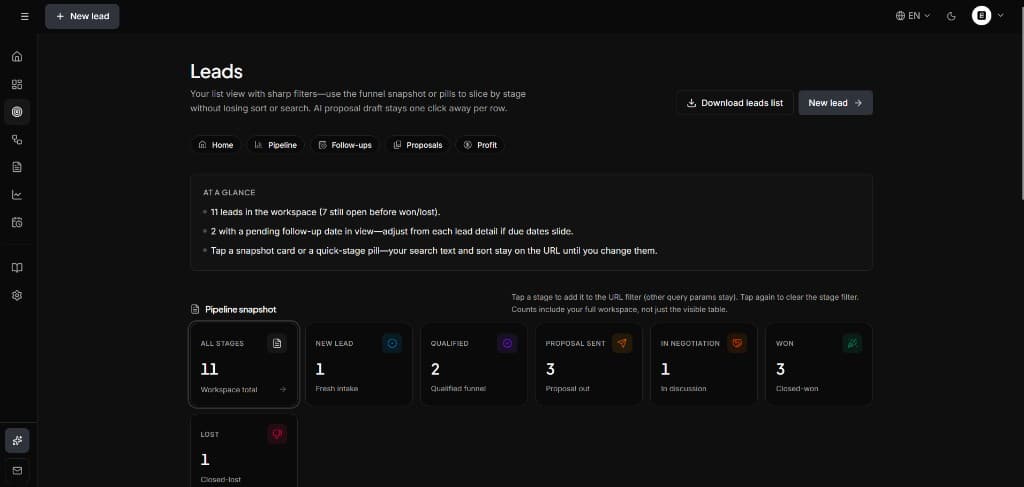Open the dashboard grid icon in the sidebar
This screenshot has height=487, width=1024.
tap(17, 84)
